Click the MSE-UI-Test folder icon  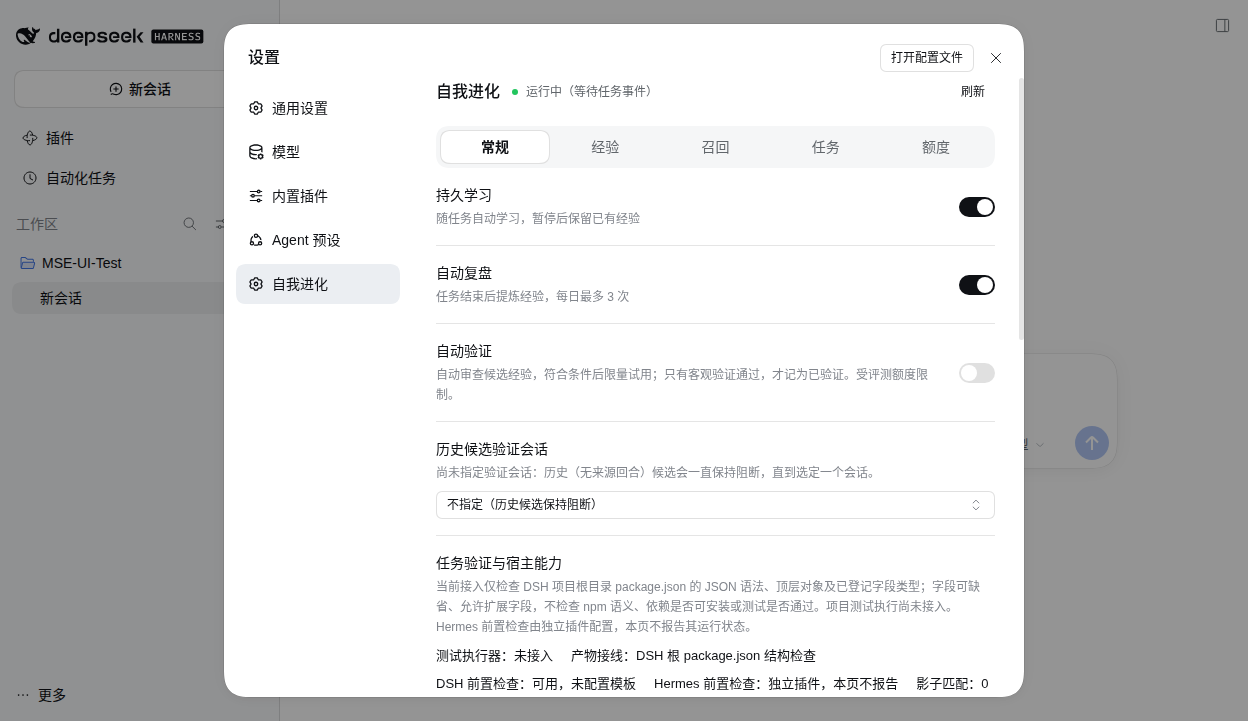(28, 263)
